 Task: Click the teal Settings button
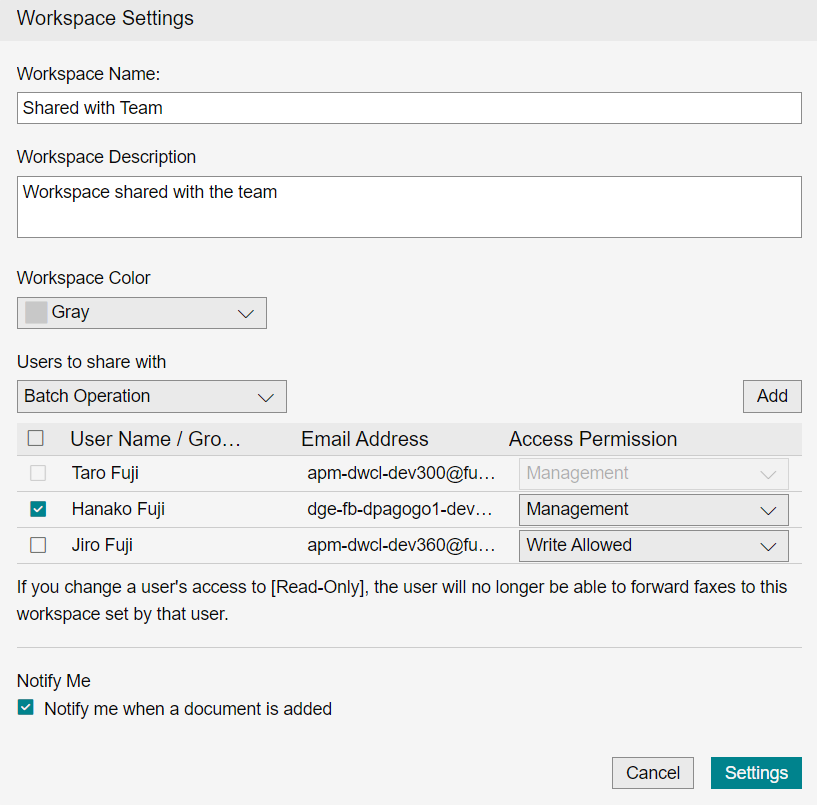point(756,773)
